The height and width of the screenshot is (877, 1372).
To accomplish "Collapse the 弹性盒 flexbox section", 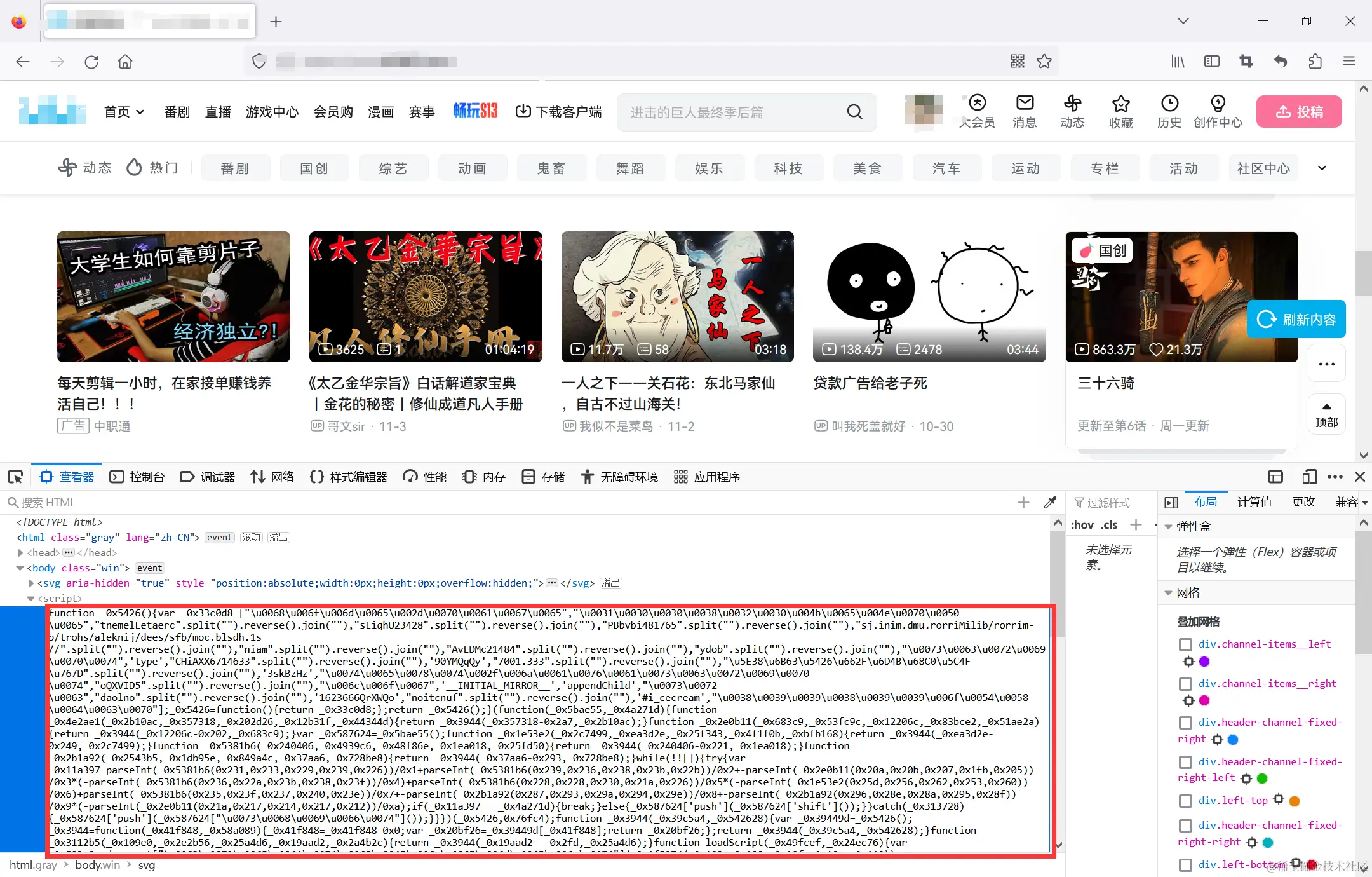I will tap(1168, 527).
